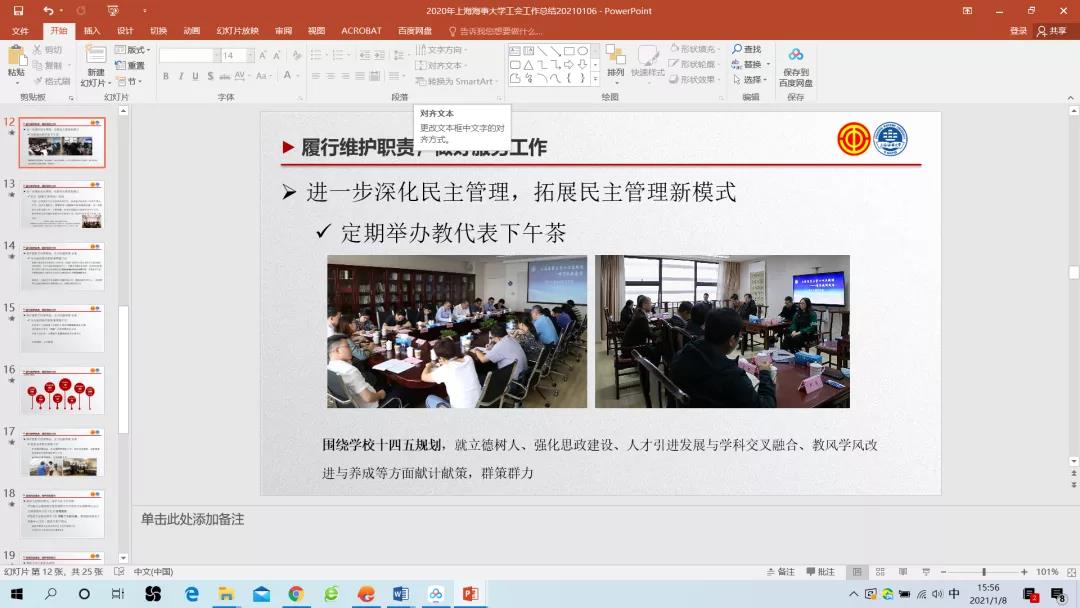Screen dimensions: 1080x608
Task: Click the Save to Baidu Netdisk icon
Action: coord(796,55)
